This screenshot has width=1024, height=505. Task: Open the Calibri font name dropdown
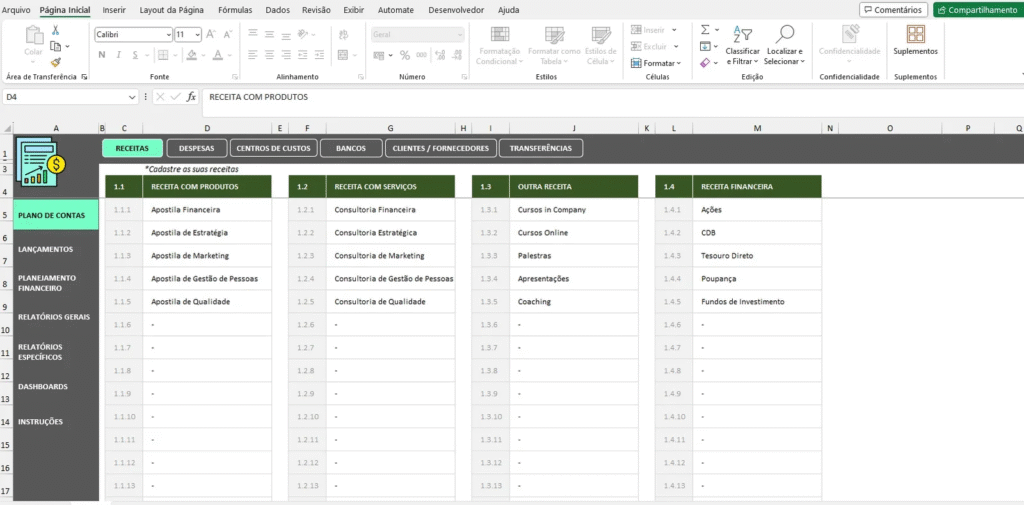pyautogui.click(x=167, y=34)
